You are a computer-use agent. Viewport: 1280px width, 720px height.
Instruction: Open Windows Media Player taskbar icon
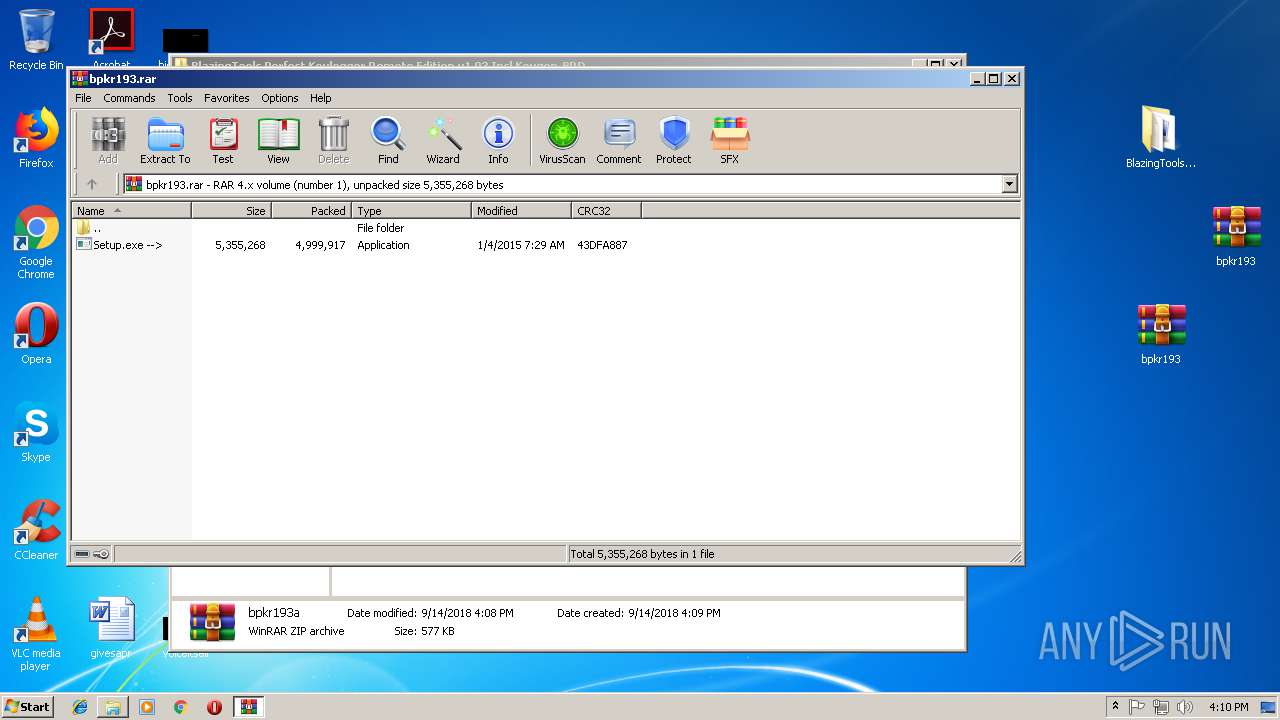click(147, 706)
